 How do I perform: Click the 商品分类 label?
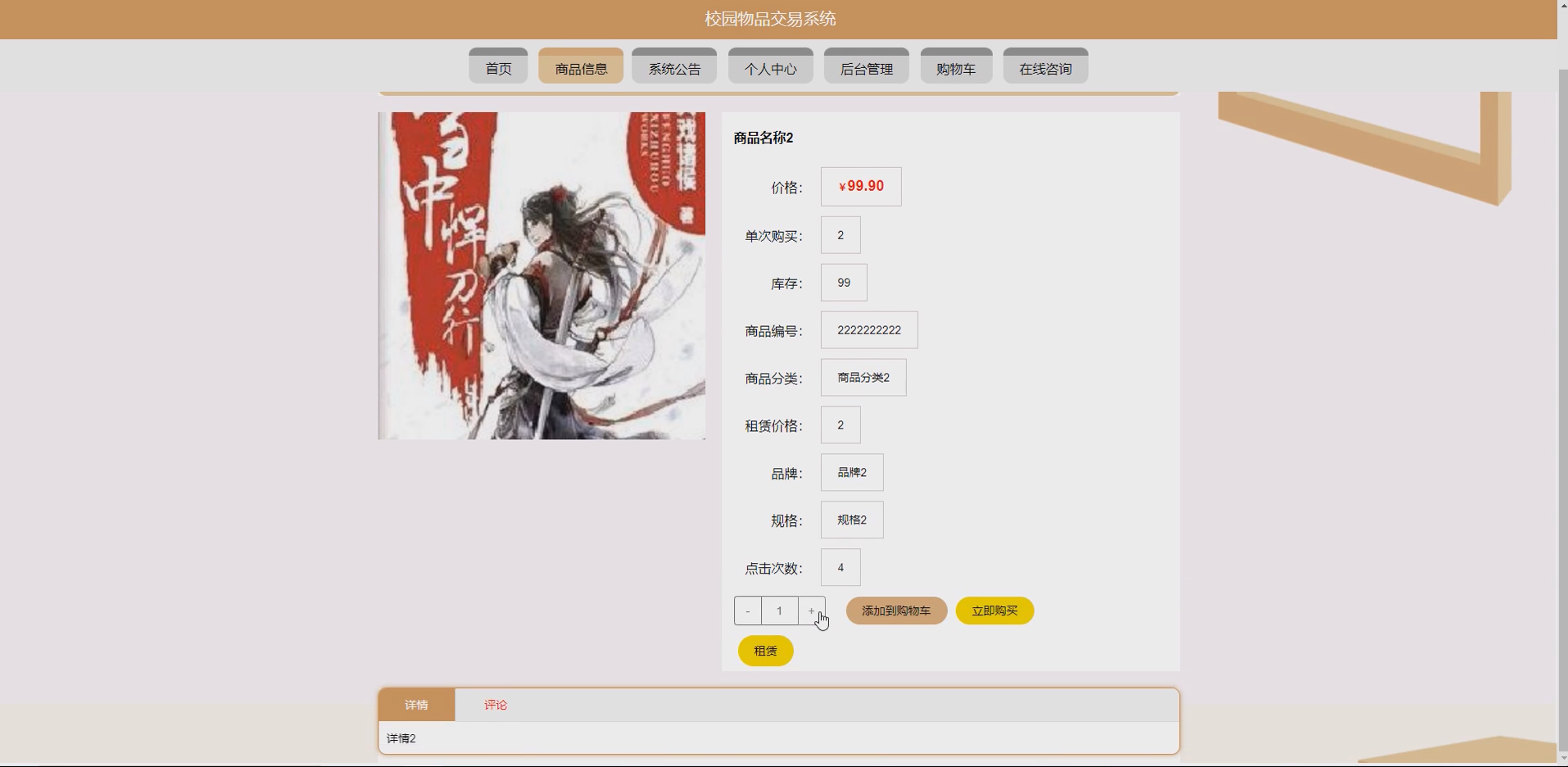pos(773,379)
